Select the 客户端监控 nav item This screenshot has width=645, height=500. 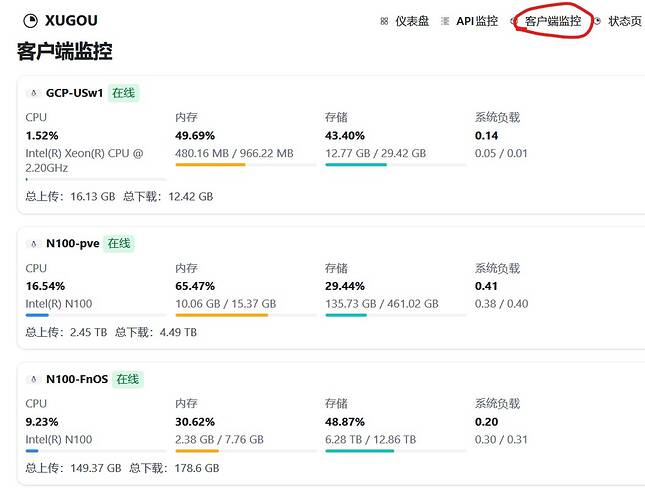pos(553,21)
